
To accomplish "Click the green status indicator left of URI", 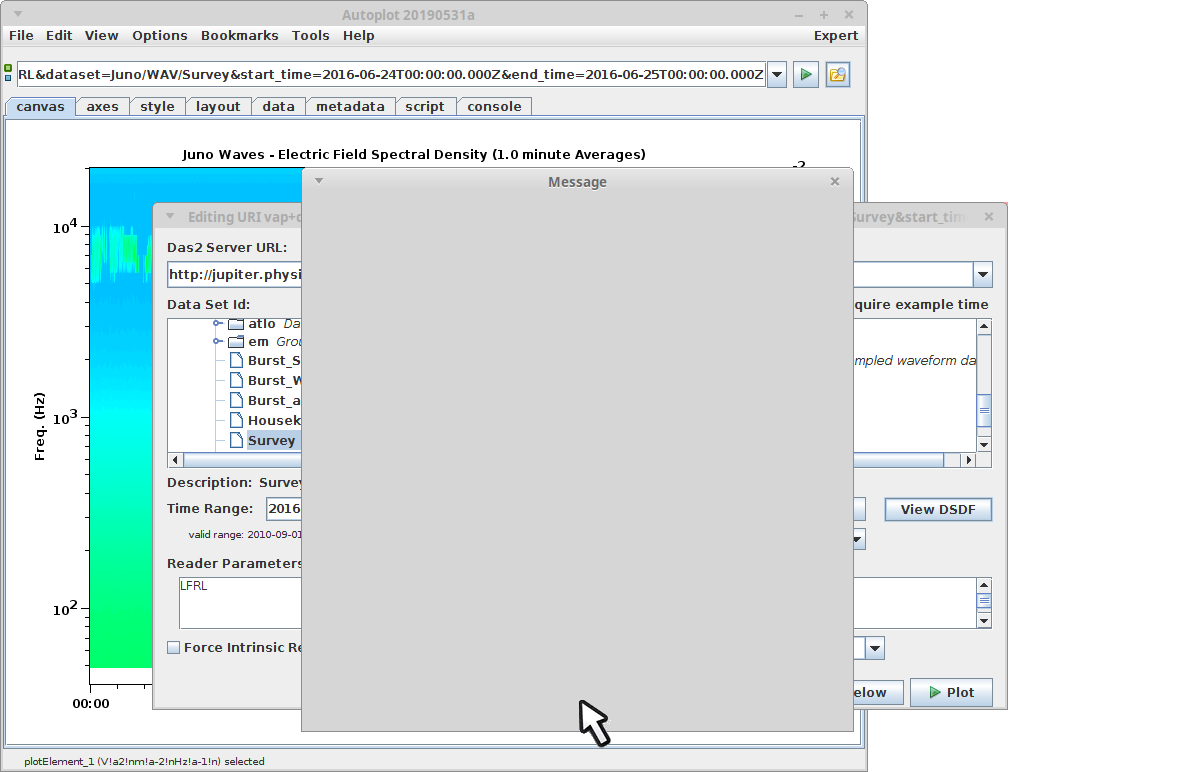I will click(9, 69).
